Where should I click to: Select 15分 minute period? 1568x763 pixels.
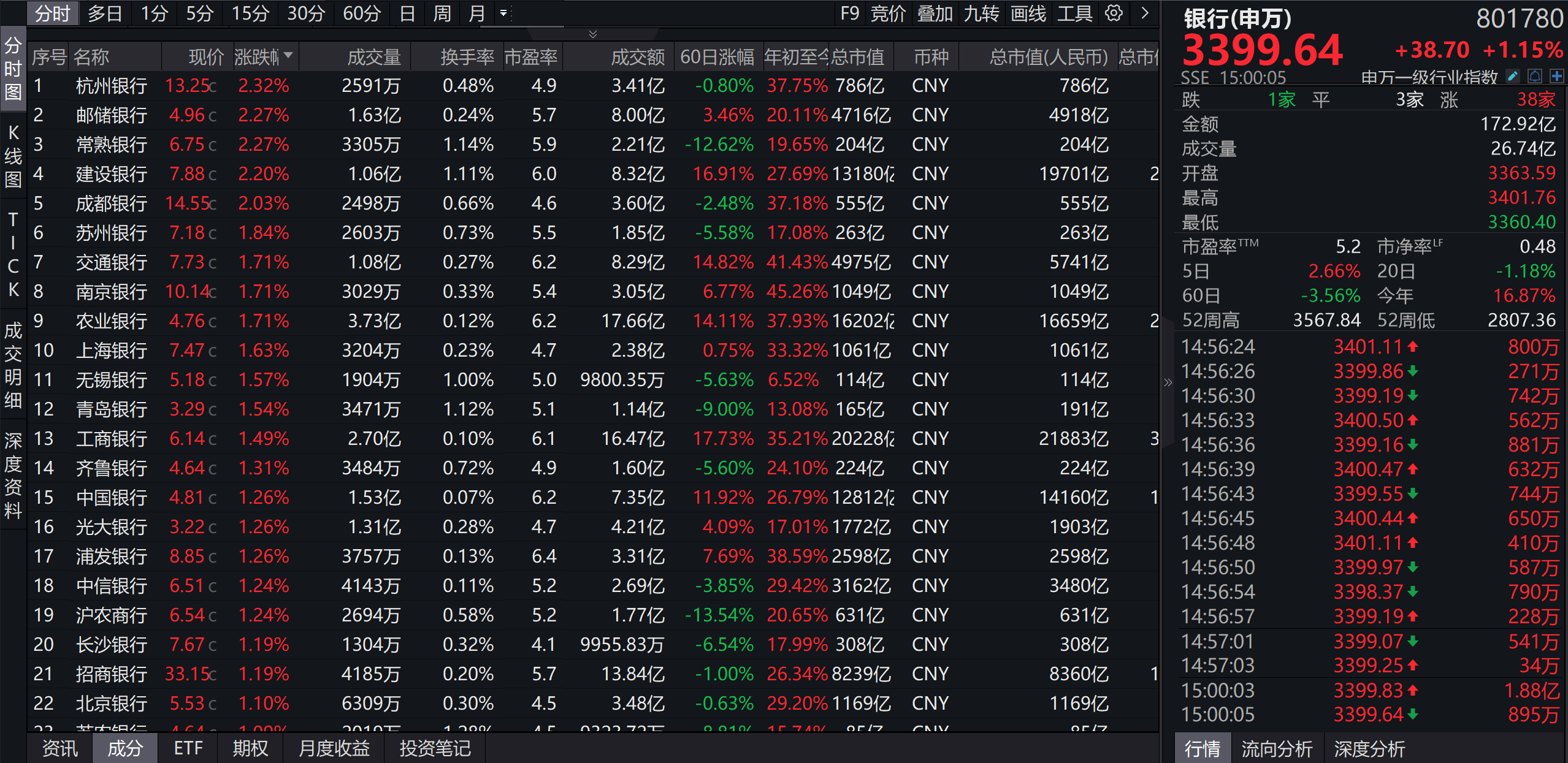coord(250,13)
